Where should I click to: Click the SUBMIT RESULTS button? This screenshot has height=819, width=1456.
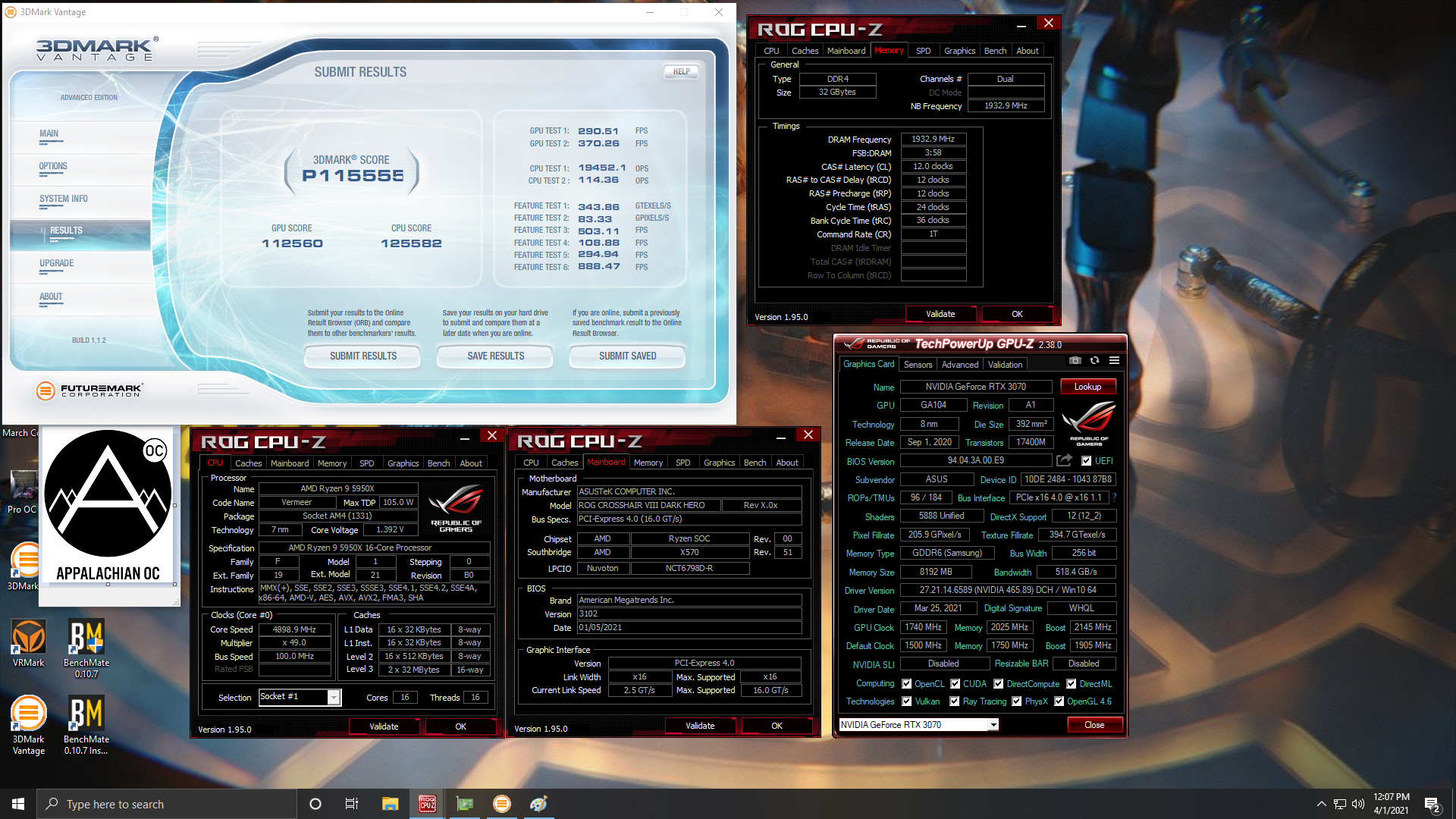point(362,356)
